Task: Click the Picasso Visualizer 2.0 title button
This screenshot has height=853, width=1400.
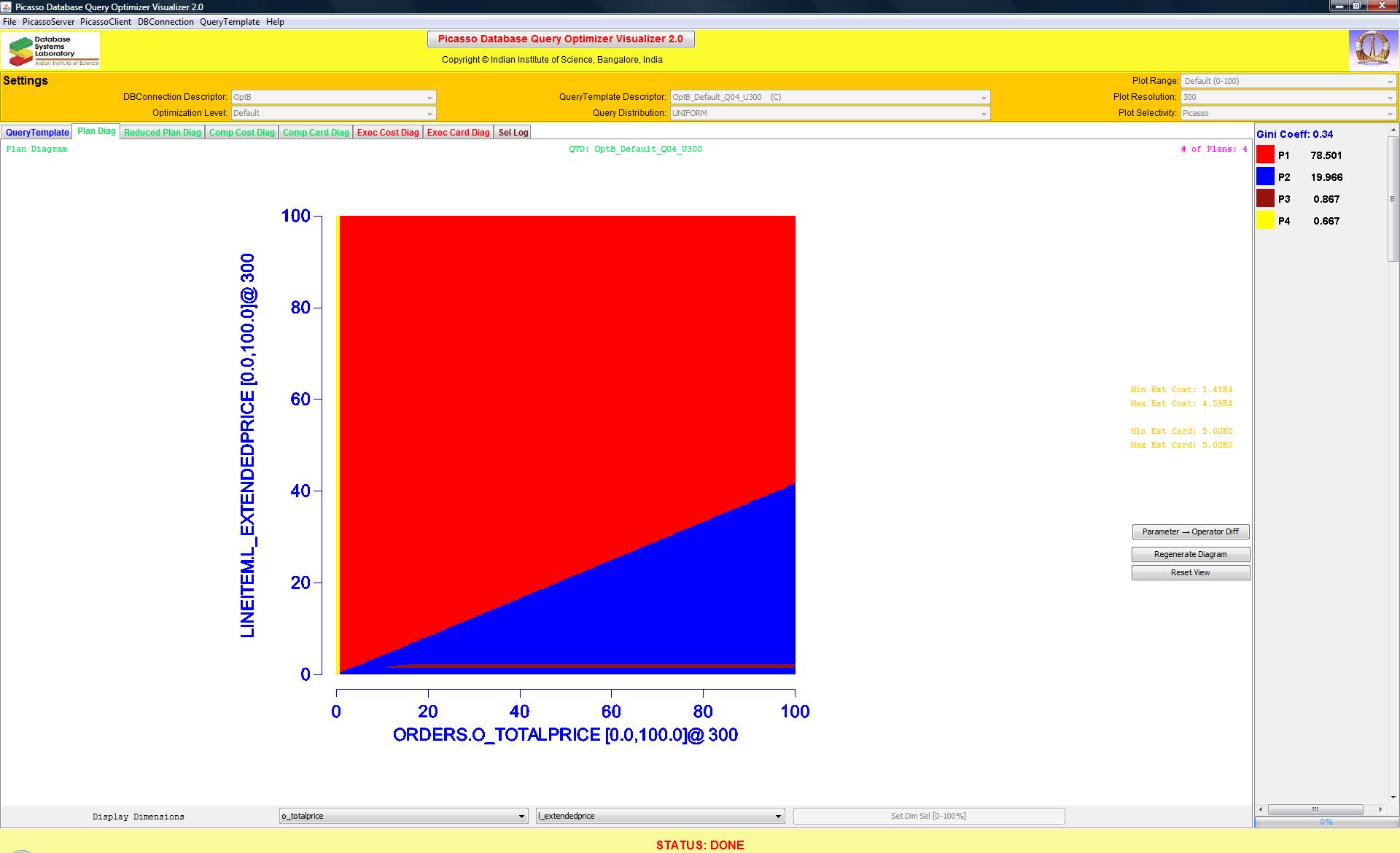Action: (x=560, y=39)
